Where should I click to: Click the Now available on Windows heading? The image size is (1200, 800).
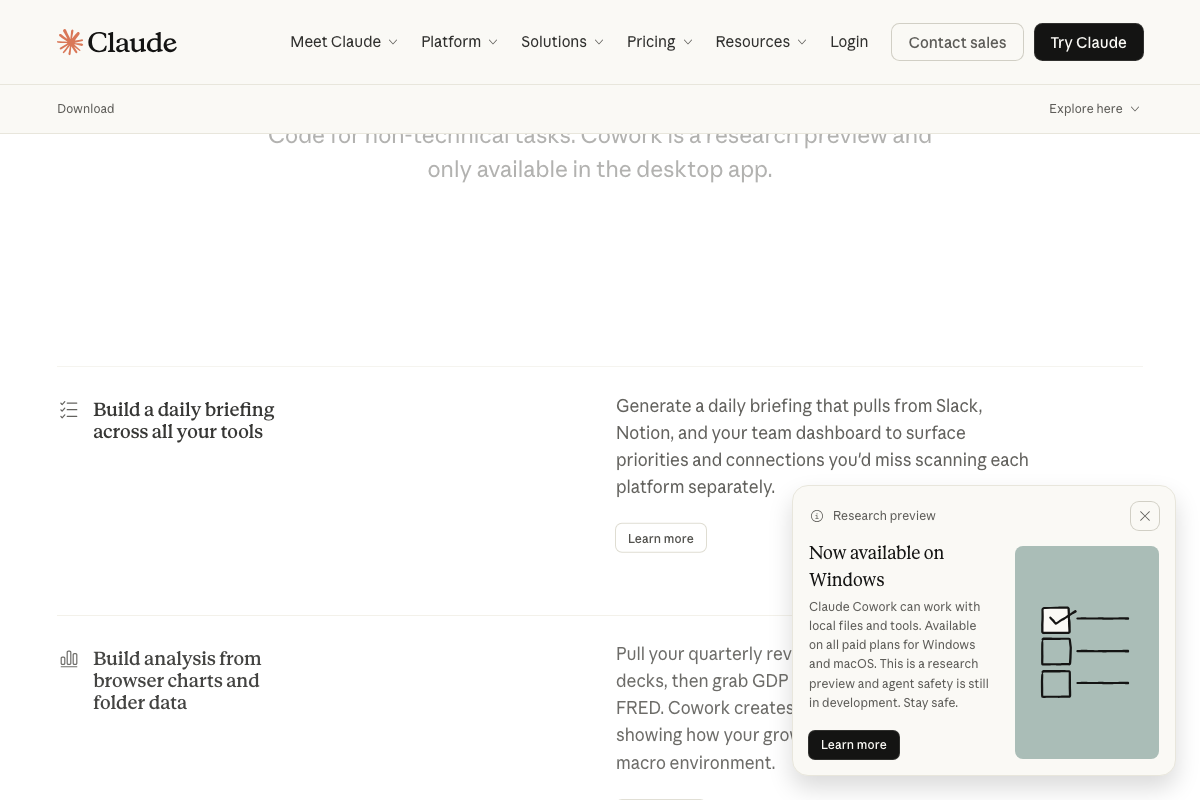tap(876, 565)
